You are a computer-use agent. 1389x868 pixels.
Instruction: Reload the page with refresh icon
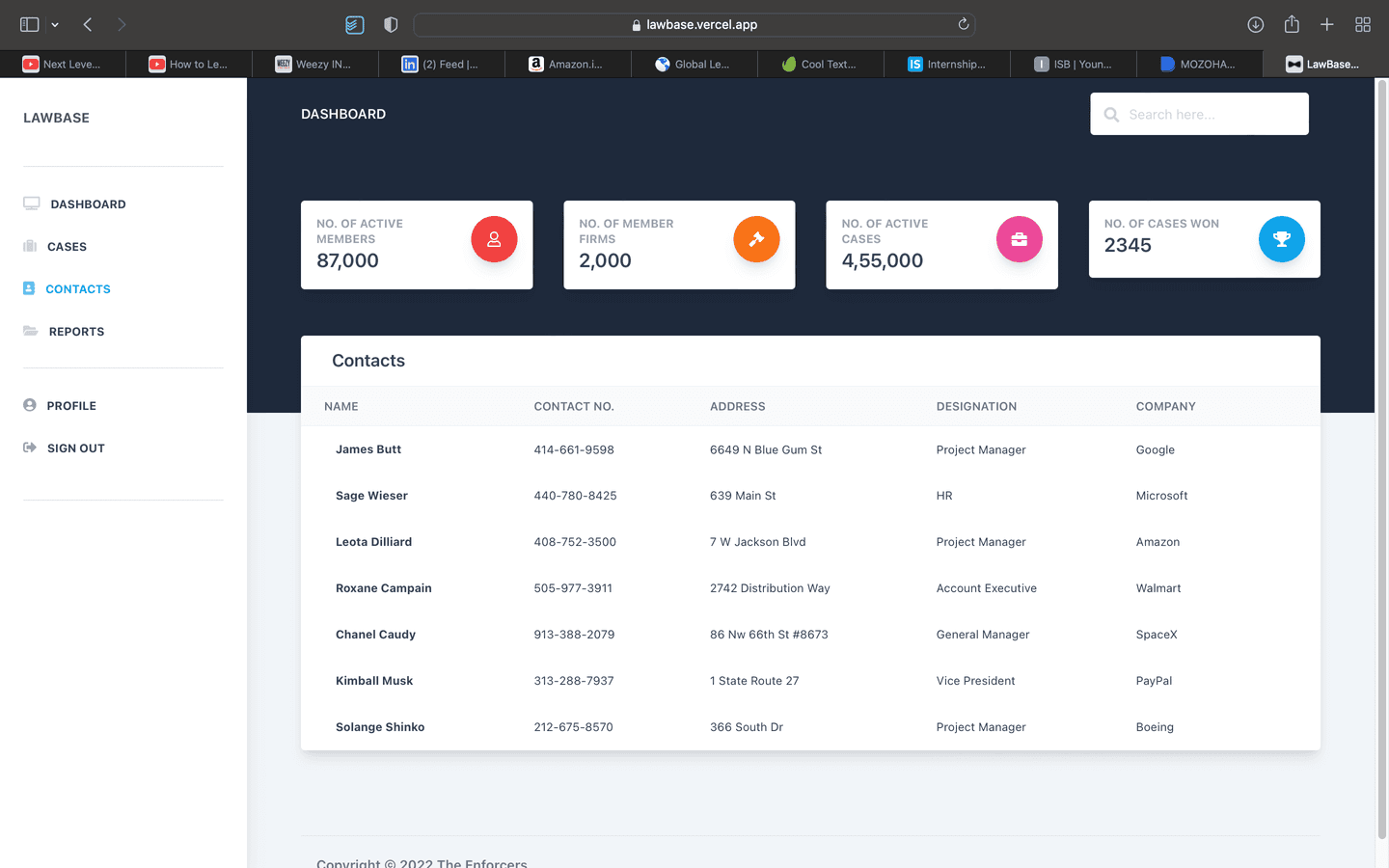963,24
